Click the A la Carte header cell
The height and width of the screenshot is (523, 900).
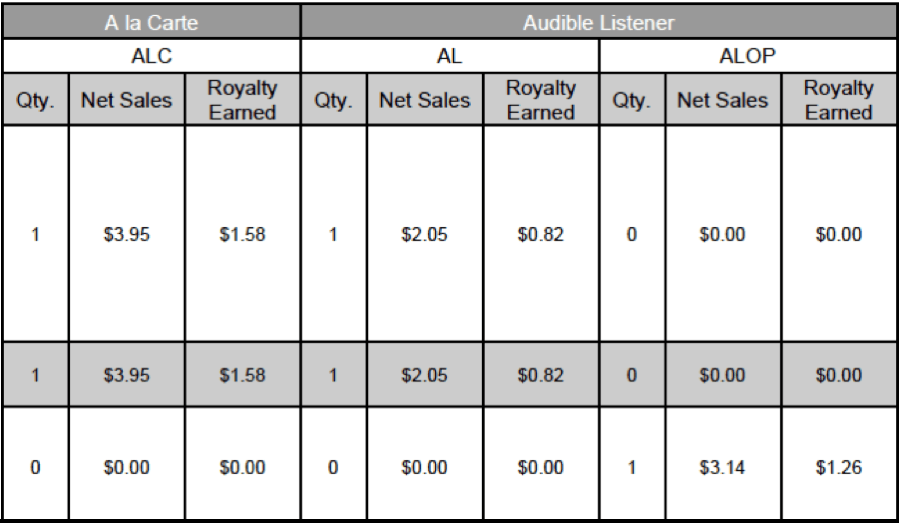click(152, 22)
